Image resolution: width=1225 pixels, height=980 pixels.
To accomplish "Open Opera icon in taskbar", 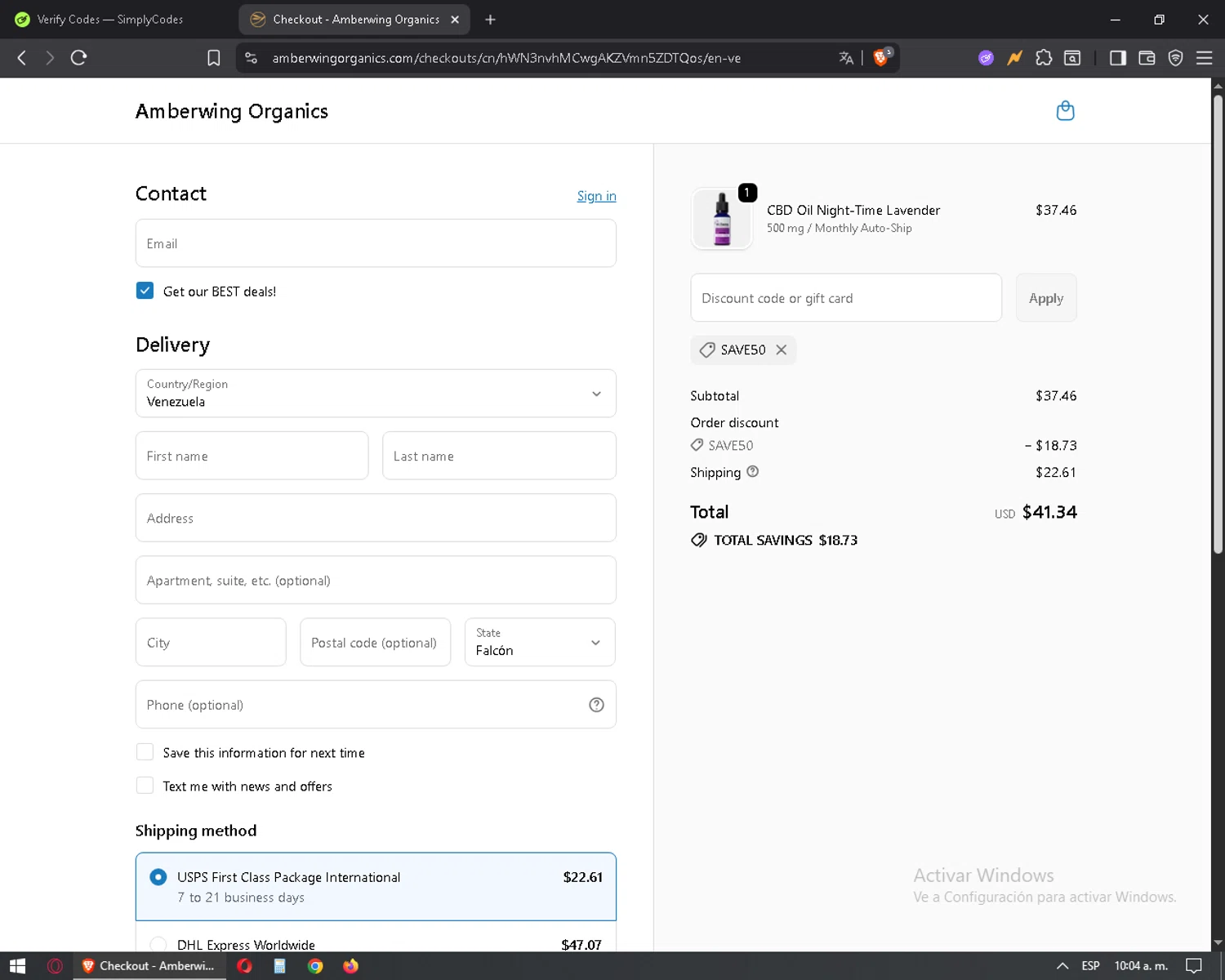I will [x=244, y=966].
